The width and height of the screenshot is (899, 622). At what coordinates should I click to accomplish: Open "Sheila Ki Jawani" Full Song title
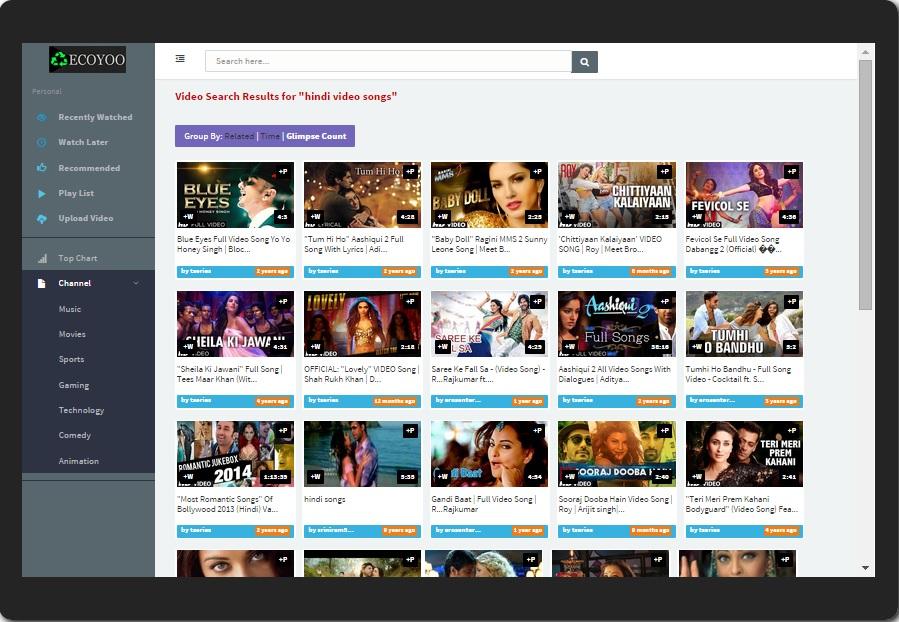230,374
